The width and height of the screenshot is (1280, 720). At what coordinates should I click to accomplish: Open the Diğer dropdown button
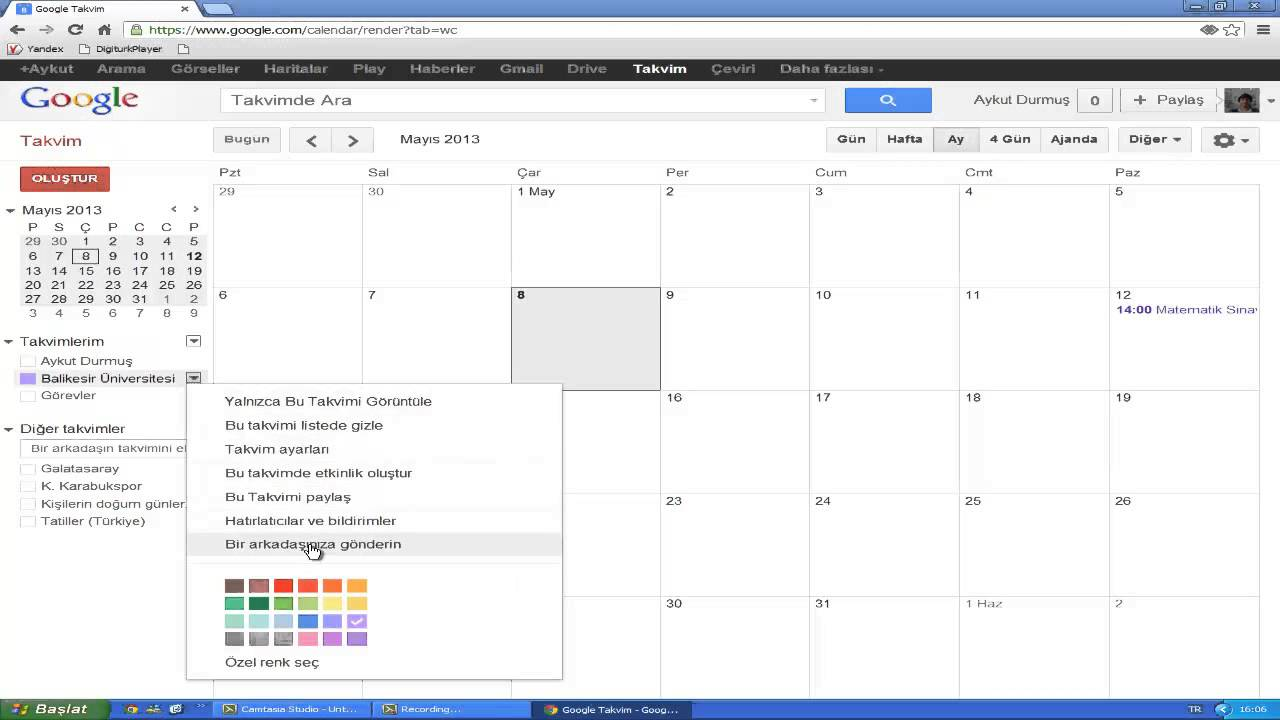pyautogui.click(x=1155, y=140)
